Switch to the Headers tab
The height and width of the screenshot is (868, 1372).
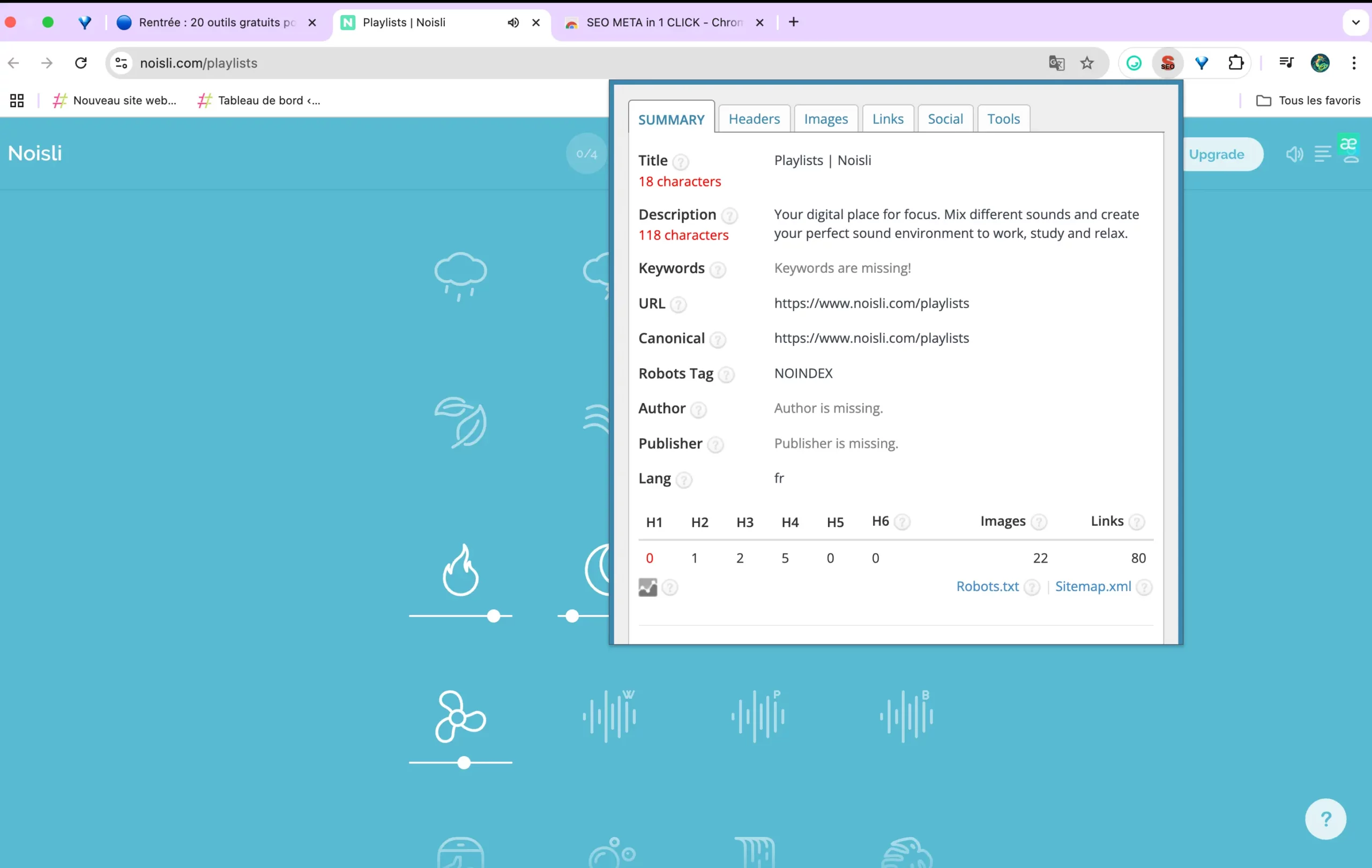coord(754,119)
